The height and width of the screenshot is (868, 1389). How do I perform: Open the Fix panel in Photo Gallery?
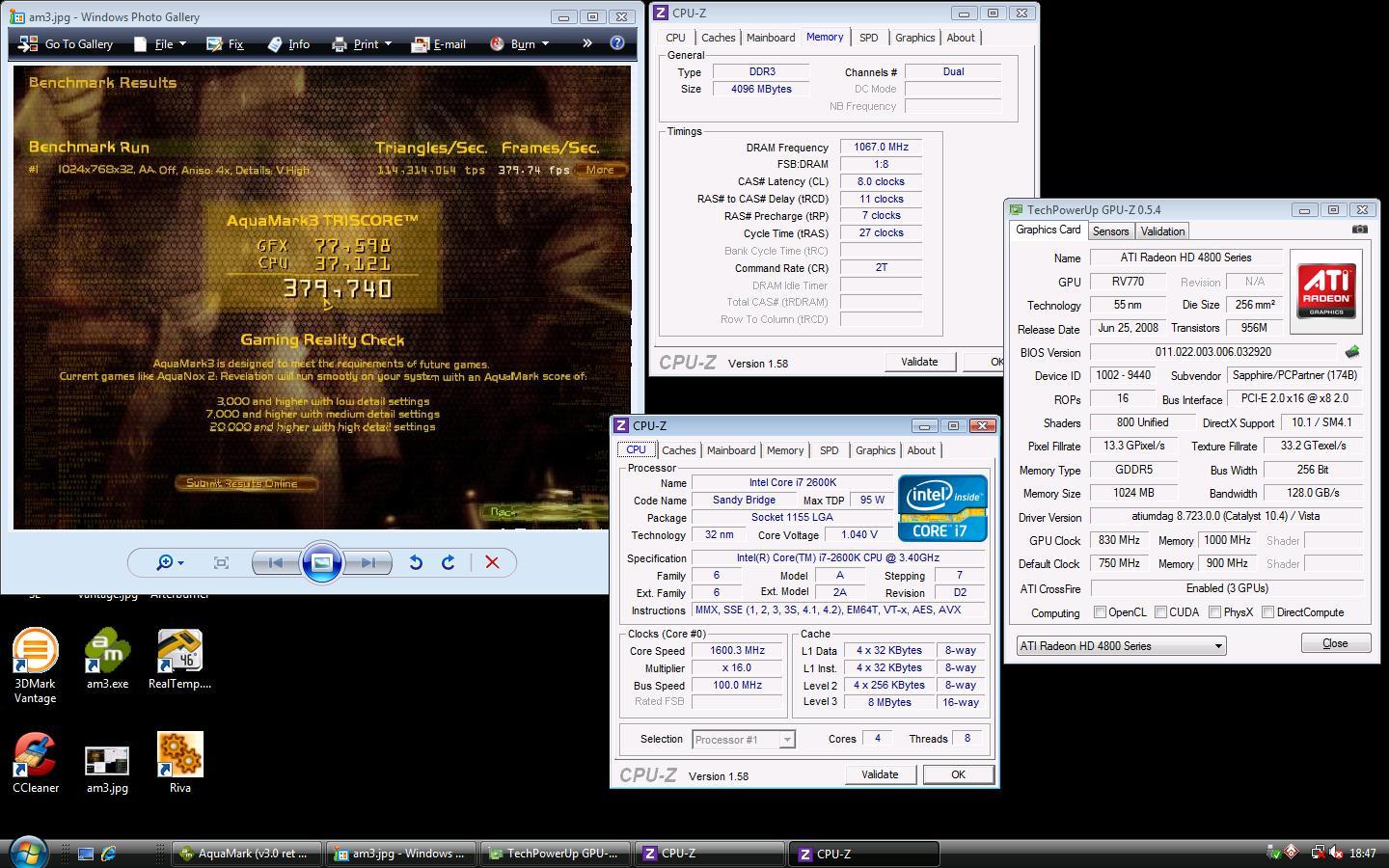click(x=224, y=44)
